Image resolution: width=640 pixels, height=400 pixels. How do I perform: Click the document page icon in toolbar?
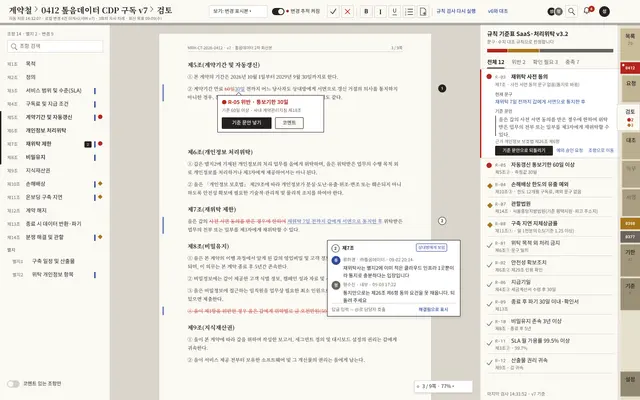point(423,11)
